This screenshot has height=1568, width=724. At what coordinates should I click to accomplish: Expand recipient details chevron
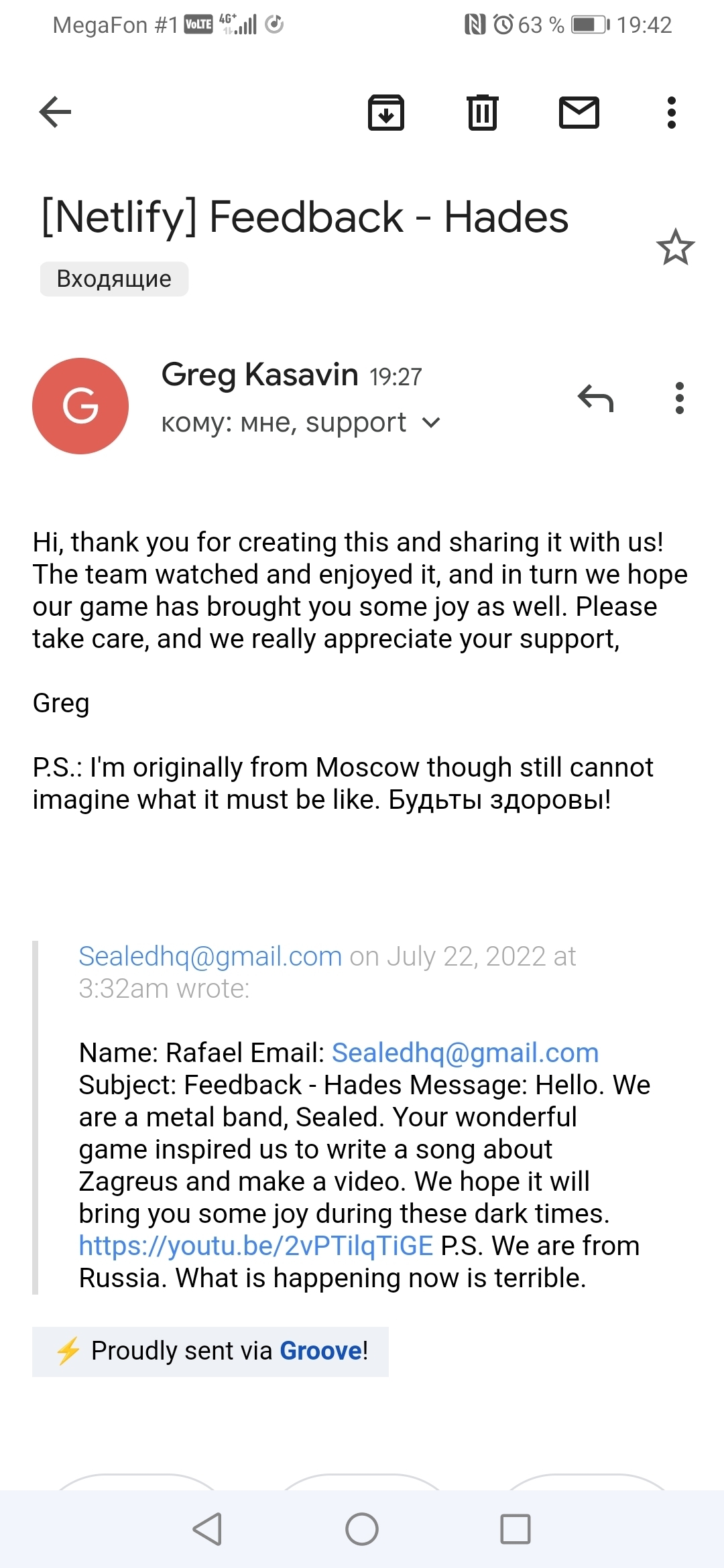(x=432, y=423)
